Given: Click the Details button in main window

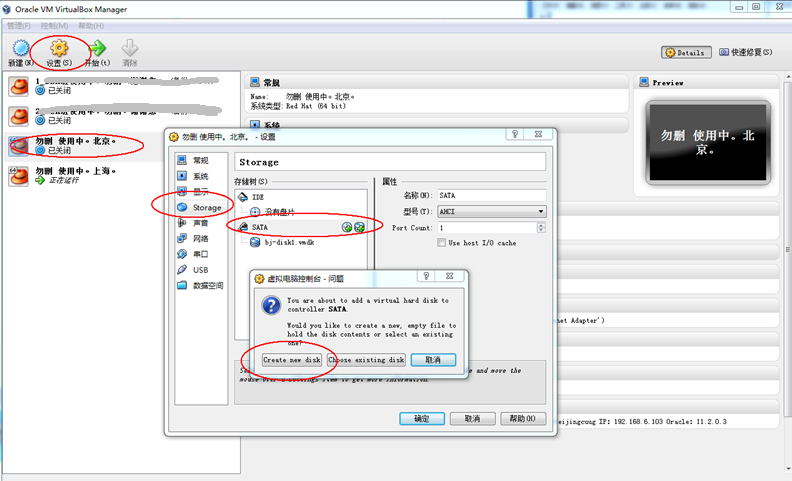Looking at the screenshot, I should [686, 53].
